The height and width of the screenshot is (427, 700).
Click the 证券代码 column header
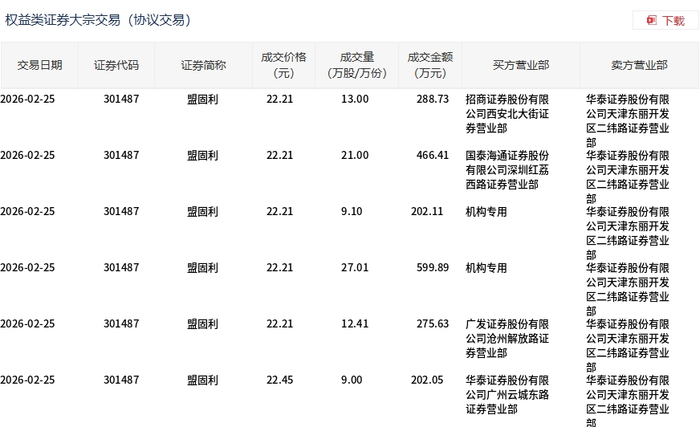(116, 65)
